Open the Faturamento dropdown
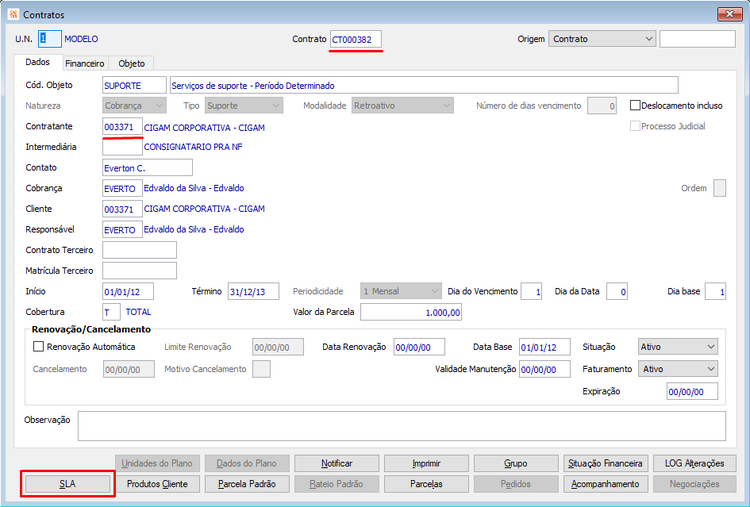Screen dimensions: 750x507 [678, 369]
